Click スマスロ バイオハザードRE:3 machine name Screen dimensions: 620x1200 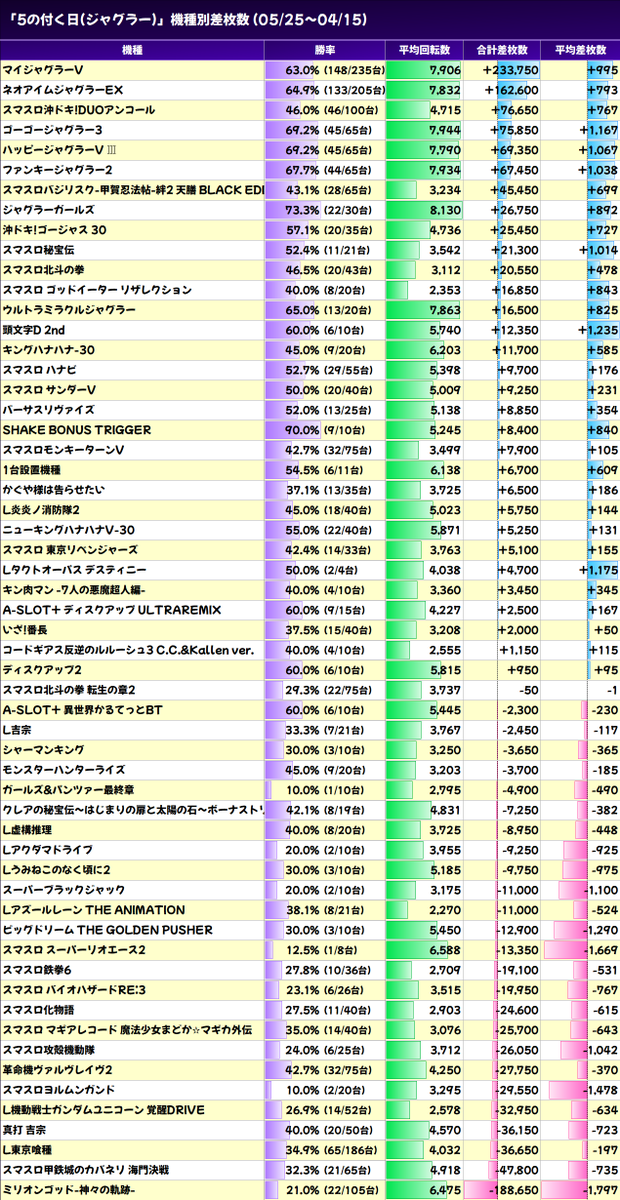[75, 990]
